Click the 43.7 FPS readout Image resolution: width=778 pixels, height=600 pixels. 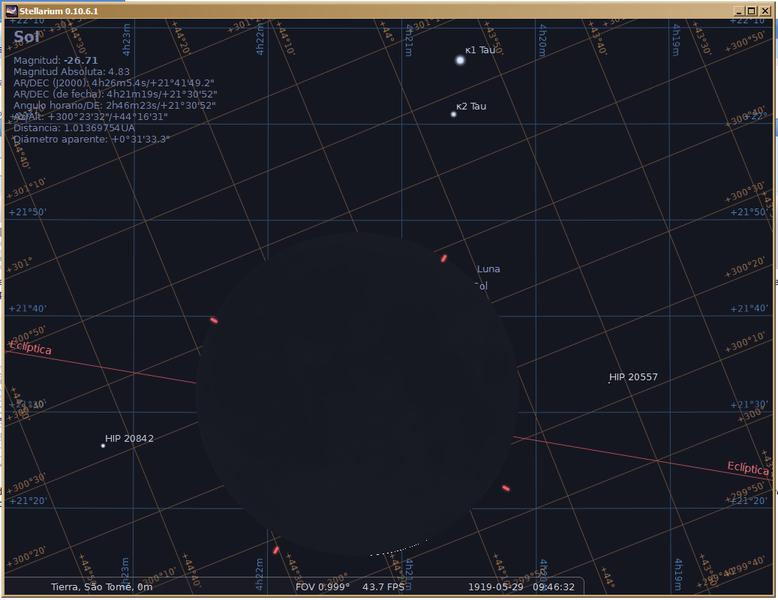(384, 587)
